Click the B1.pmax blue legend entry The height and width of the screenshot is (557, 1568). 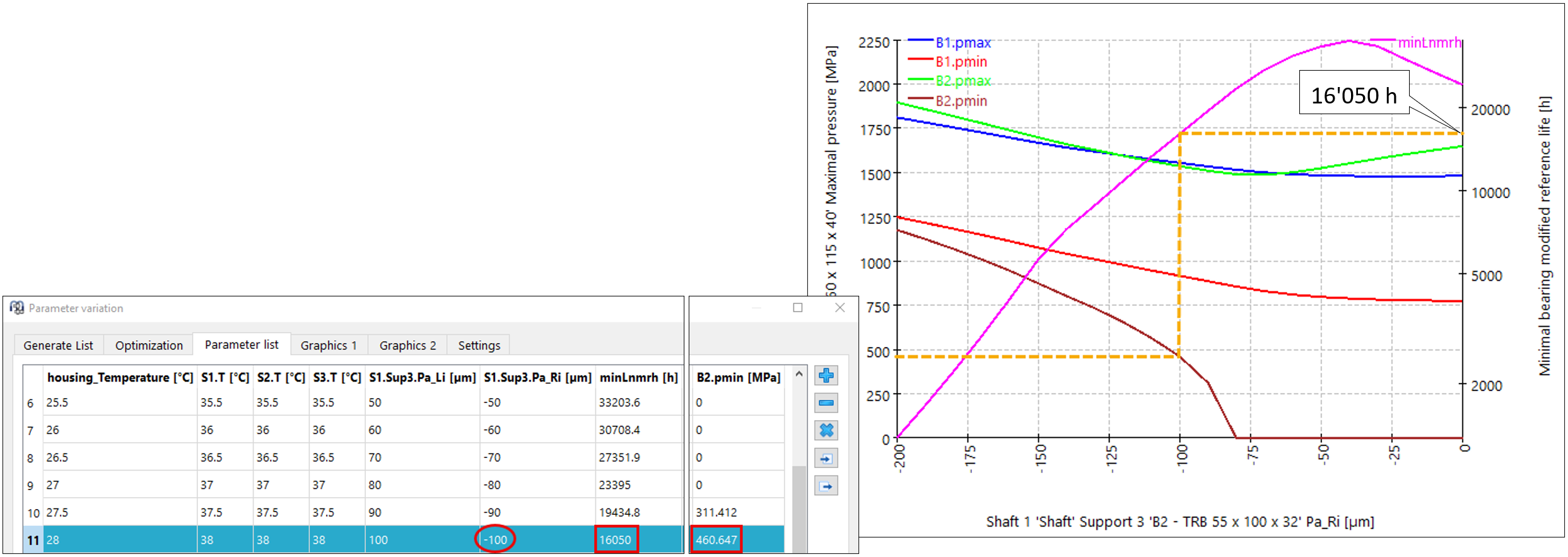pos(962,43)
